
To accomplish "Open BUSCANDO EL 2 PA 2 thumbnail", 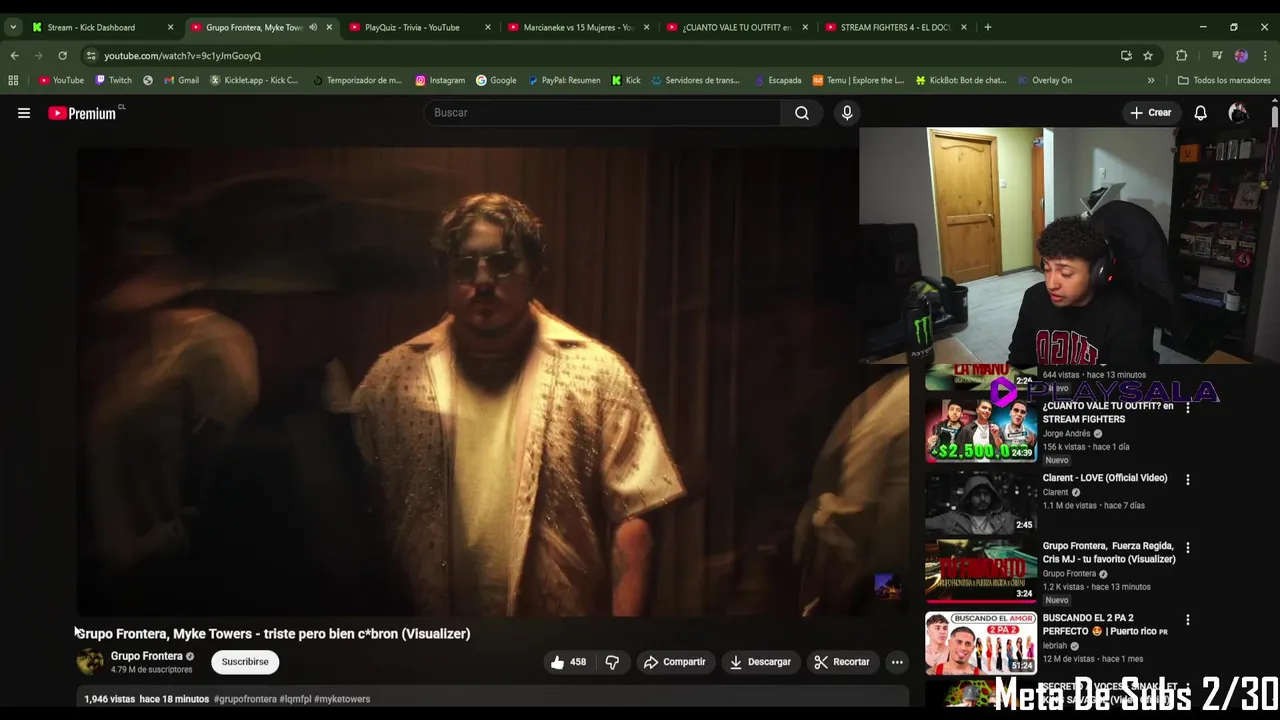I will [x=981, y=642].
